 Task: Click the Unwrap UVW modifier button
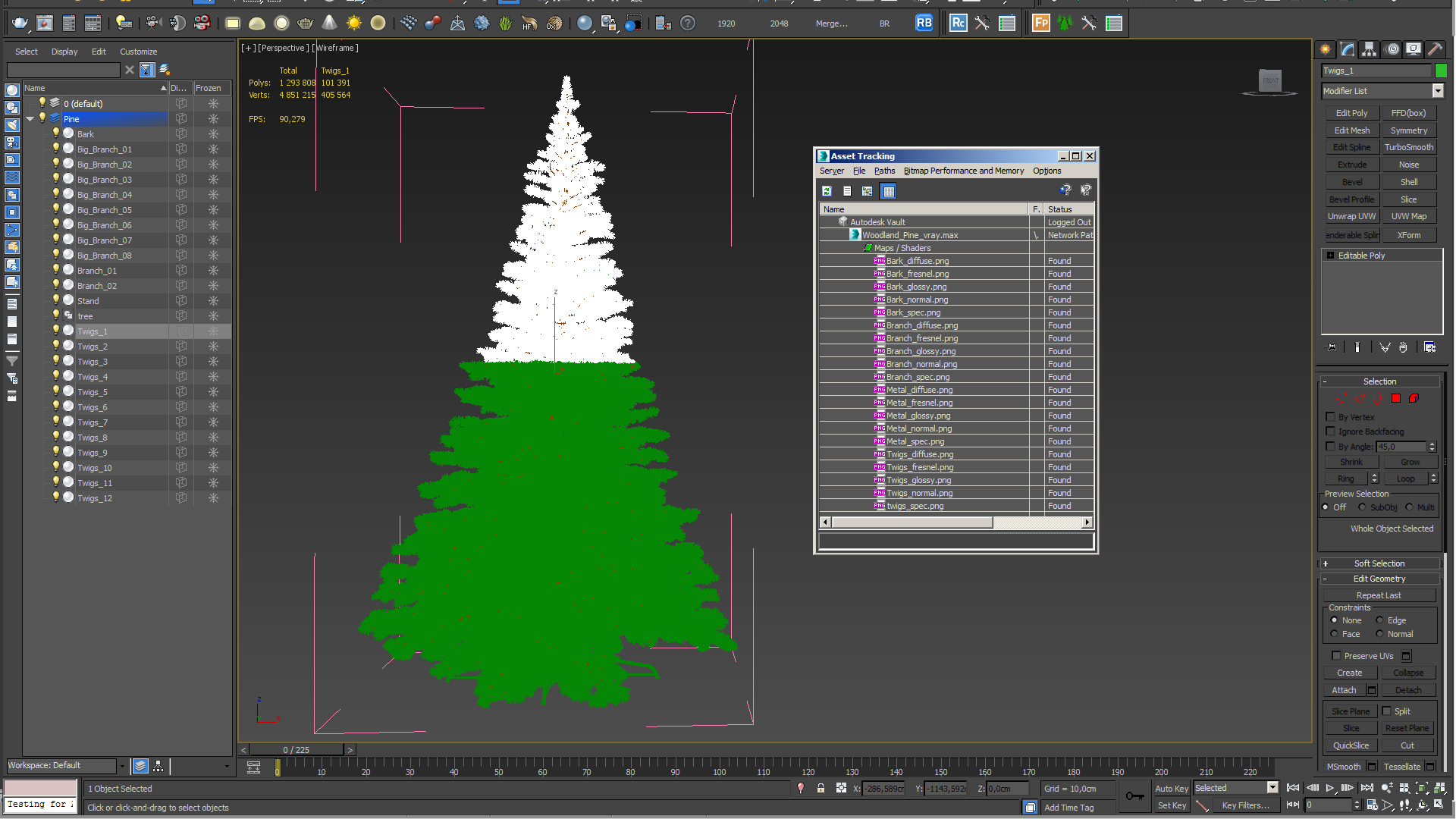(1351, 217)
